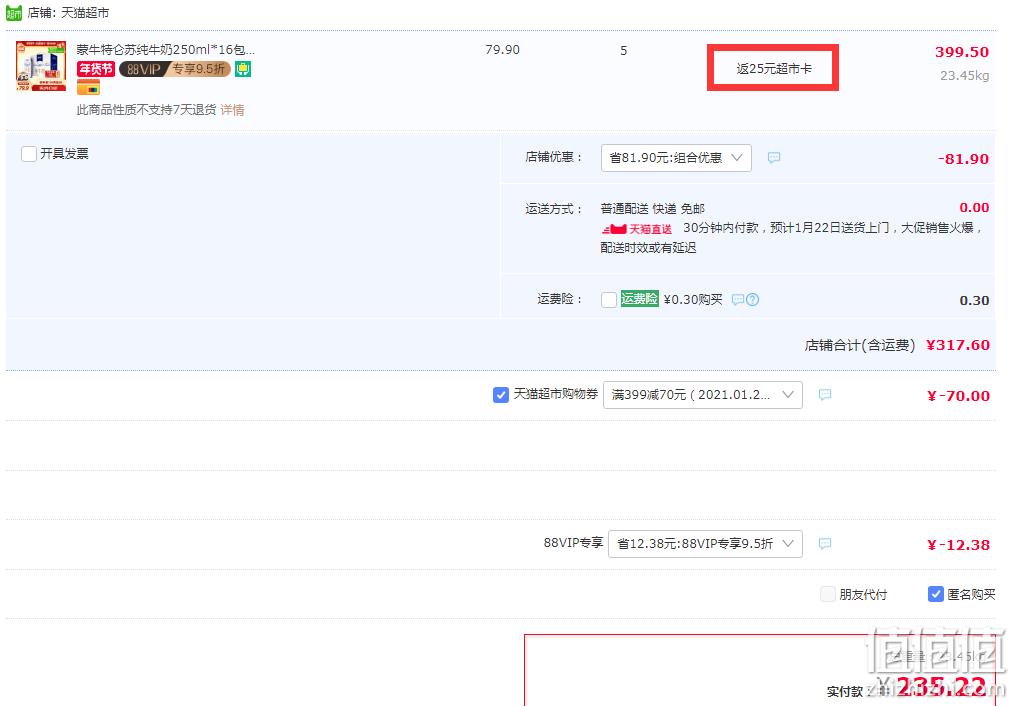Enable the 运费险 shipping insurance checkbox
Image resolution: width=1015 pixels, height=706 pixels.
pos(609,300)
